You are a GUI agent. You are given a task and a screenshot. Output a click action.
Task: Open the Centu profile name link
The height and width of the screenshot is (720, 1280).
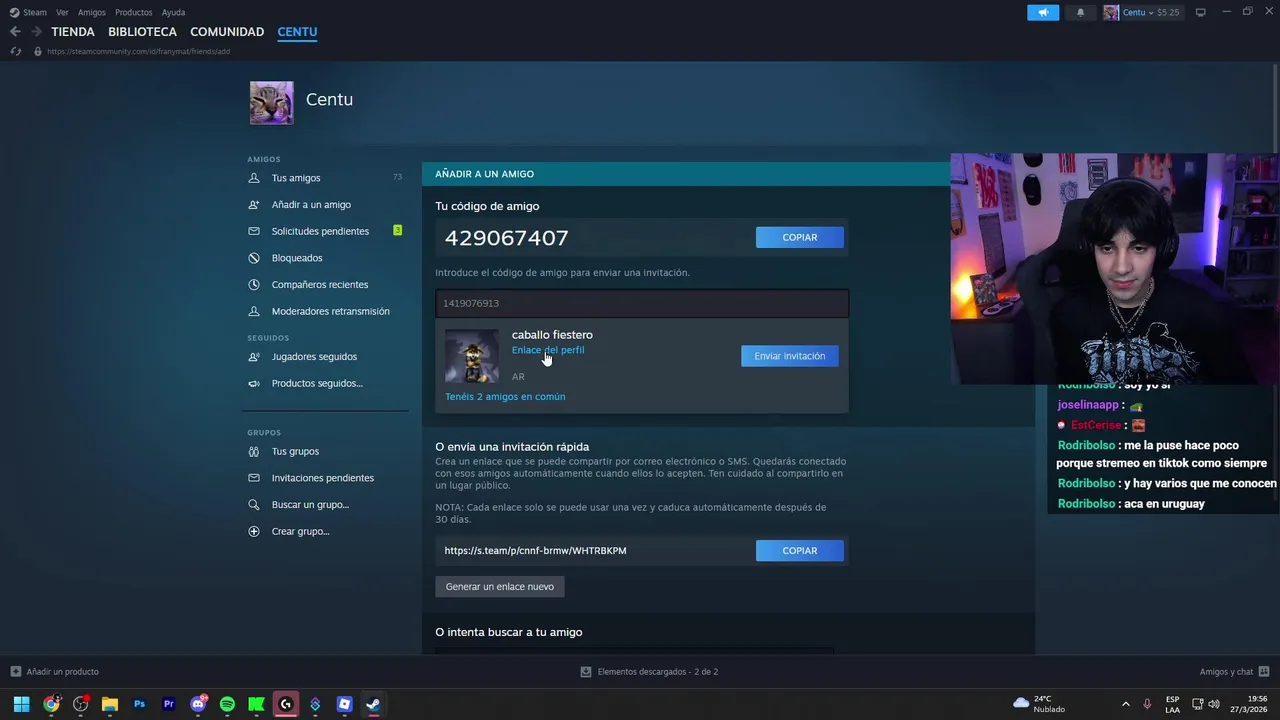[329, 99]
